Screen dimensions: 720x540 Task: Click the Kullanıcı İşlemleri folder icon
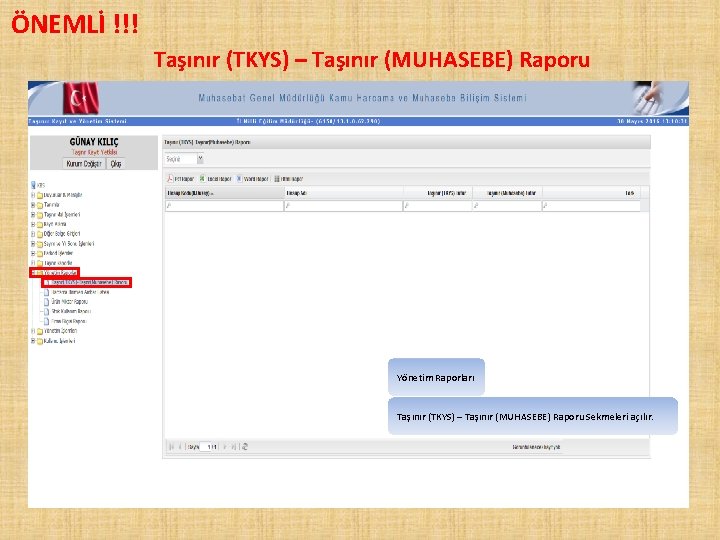pyautogui.click(x=40, y=341)
